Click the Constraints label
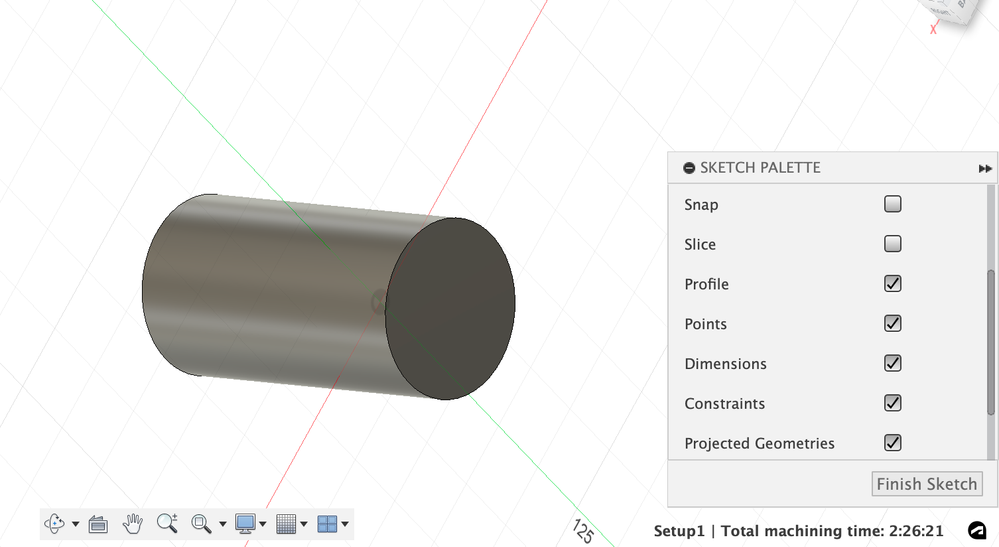 coord(724,404)
